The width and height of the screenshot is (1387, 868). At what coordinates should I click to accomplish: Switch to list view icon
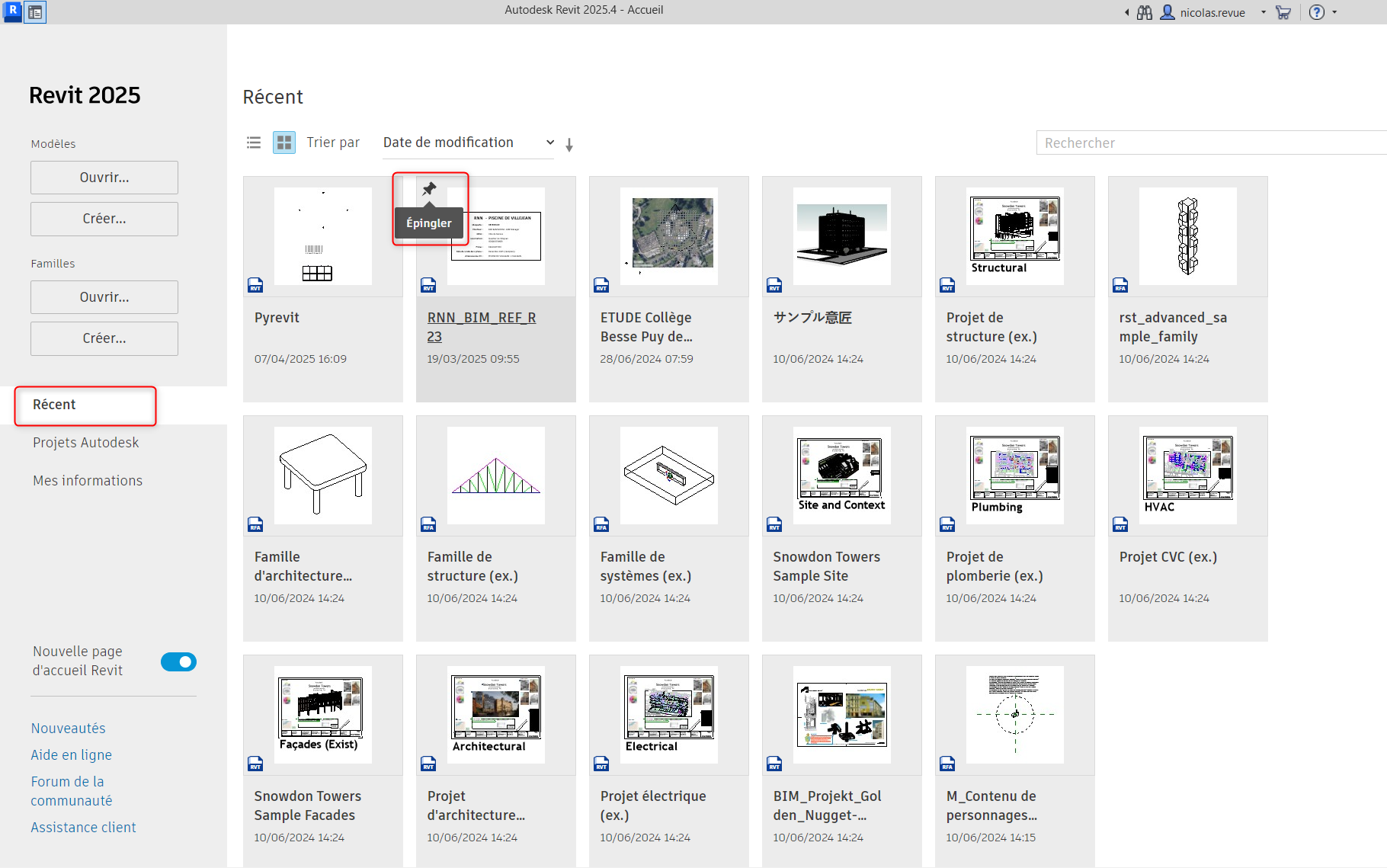pyautogui.click(x=254, y=143)
